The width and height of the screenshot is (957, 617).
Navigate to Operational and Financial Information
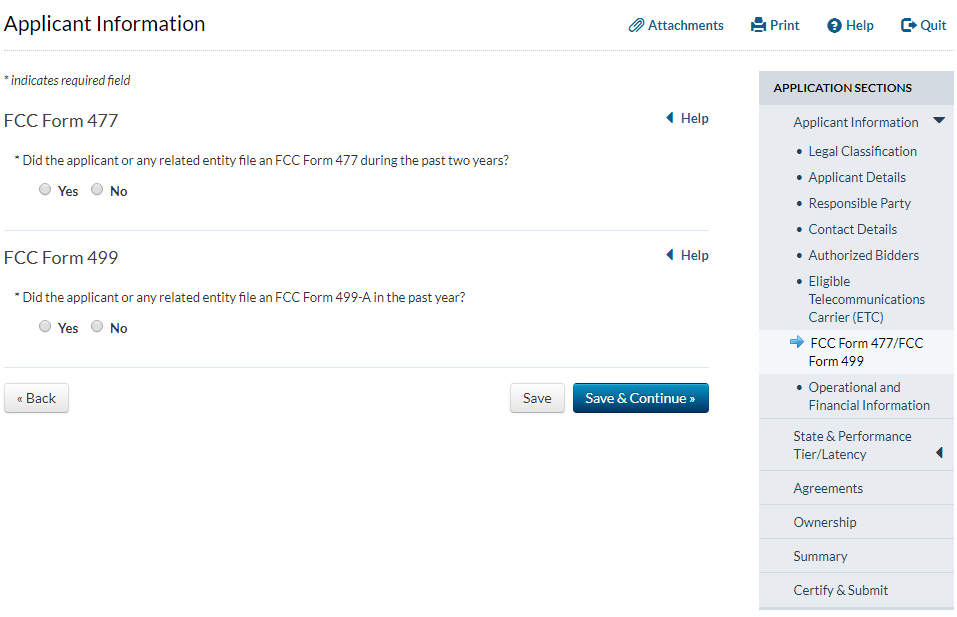(x=868, y=396)
